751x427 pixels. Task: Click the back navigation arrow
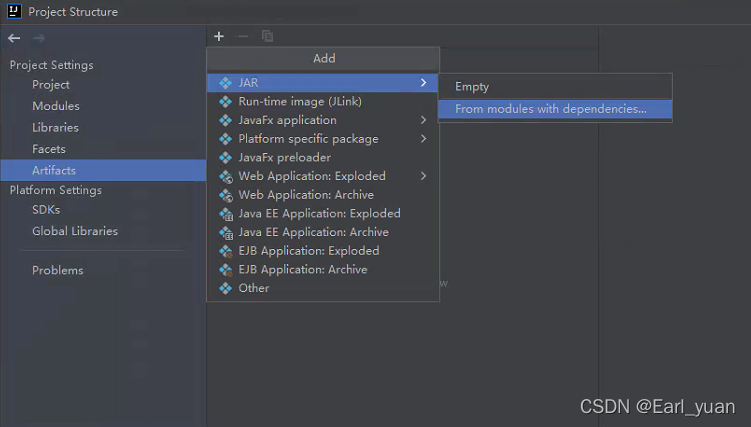click(14, 38)
